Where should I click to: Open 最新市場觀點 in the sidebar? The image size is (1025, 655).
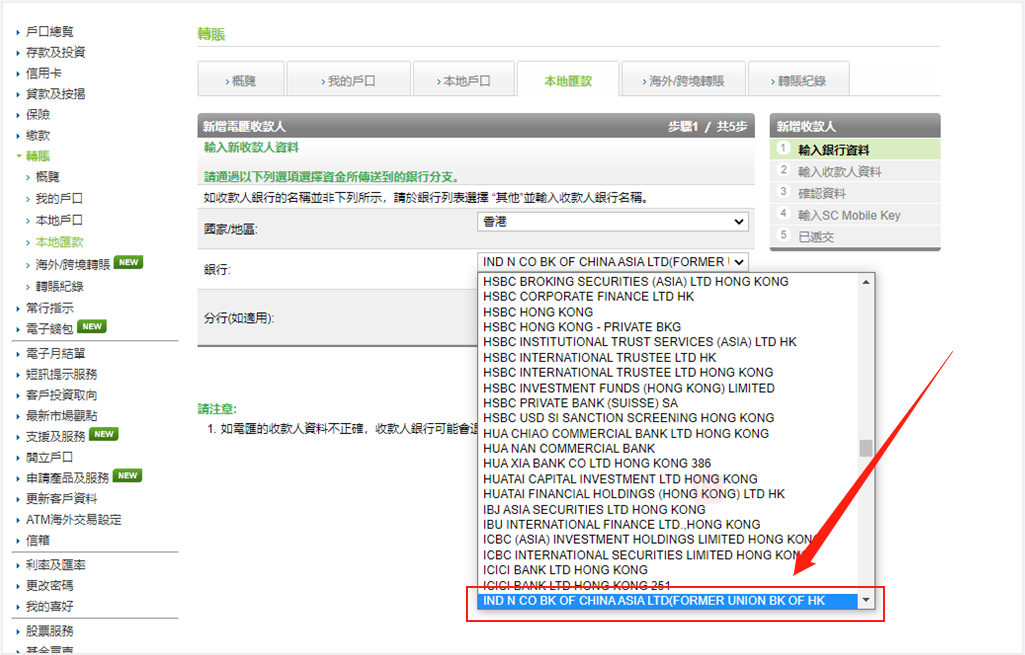(61, 415)
